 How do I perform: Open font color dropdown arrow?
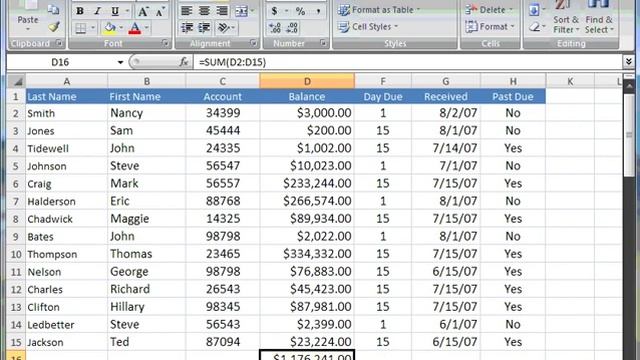tap(147, 28)
